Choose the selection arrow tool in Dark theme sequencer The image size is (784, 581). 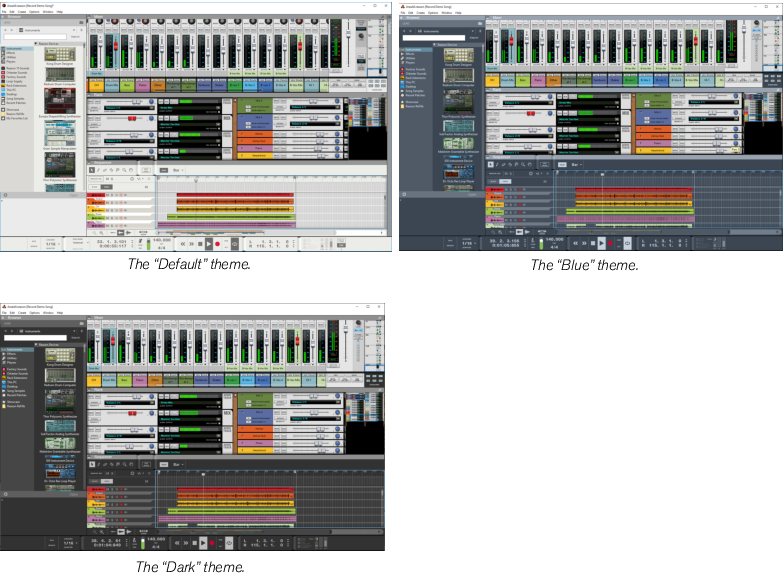pos(91,464)
